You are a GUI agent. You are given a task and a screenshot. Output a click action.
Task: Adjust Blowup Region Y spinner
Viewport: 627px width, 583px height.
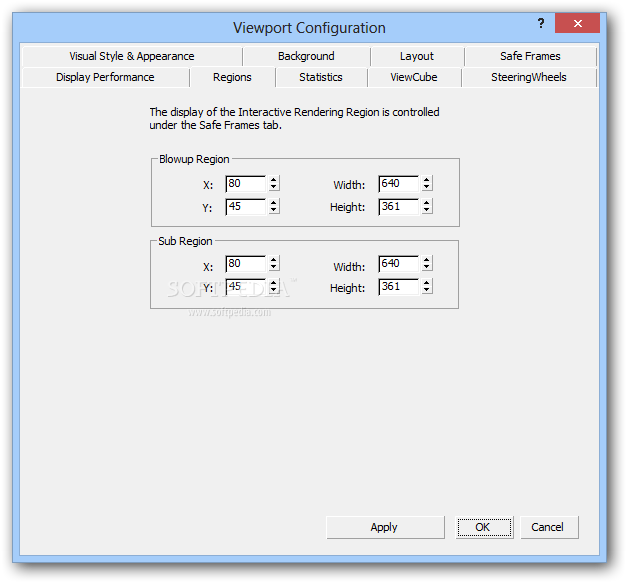(274, 206)
